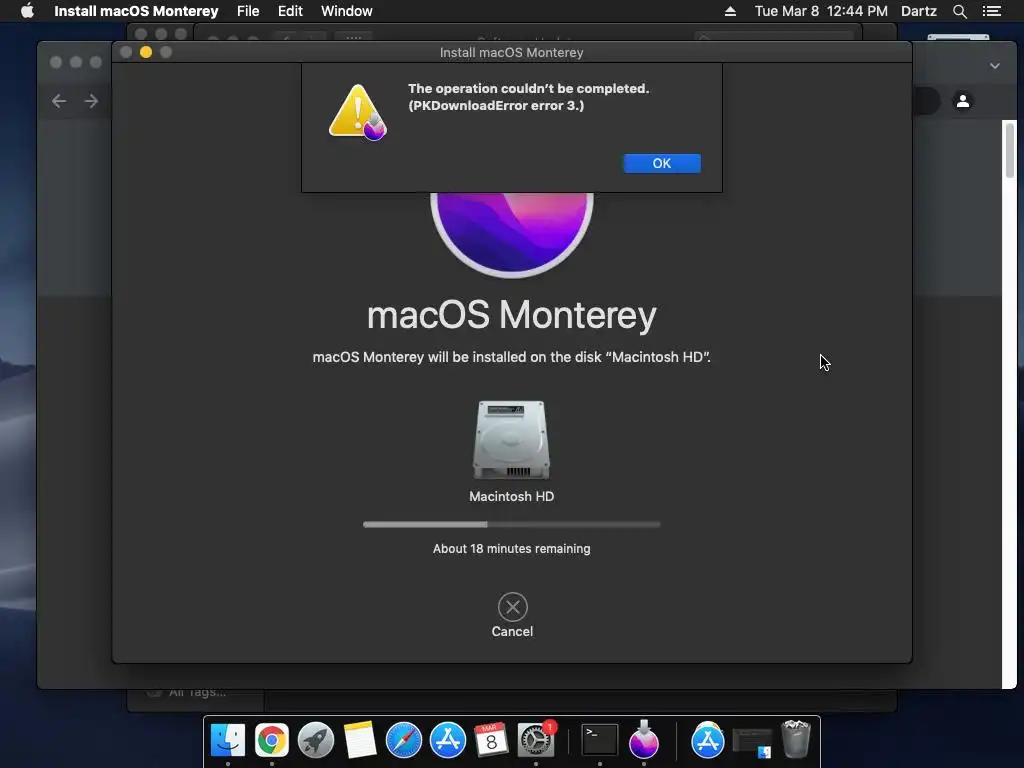This screenshot has width=1024, height=768.
Task: Open the Install macOS Monterey menu
Action: [x=136, y=11]
